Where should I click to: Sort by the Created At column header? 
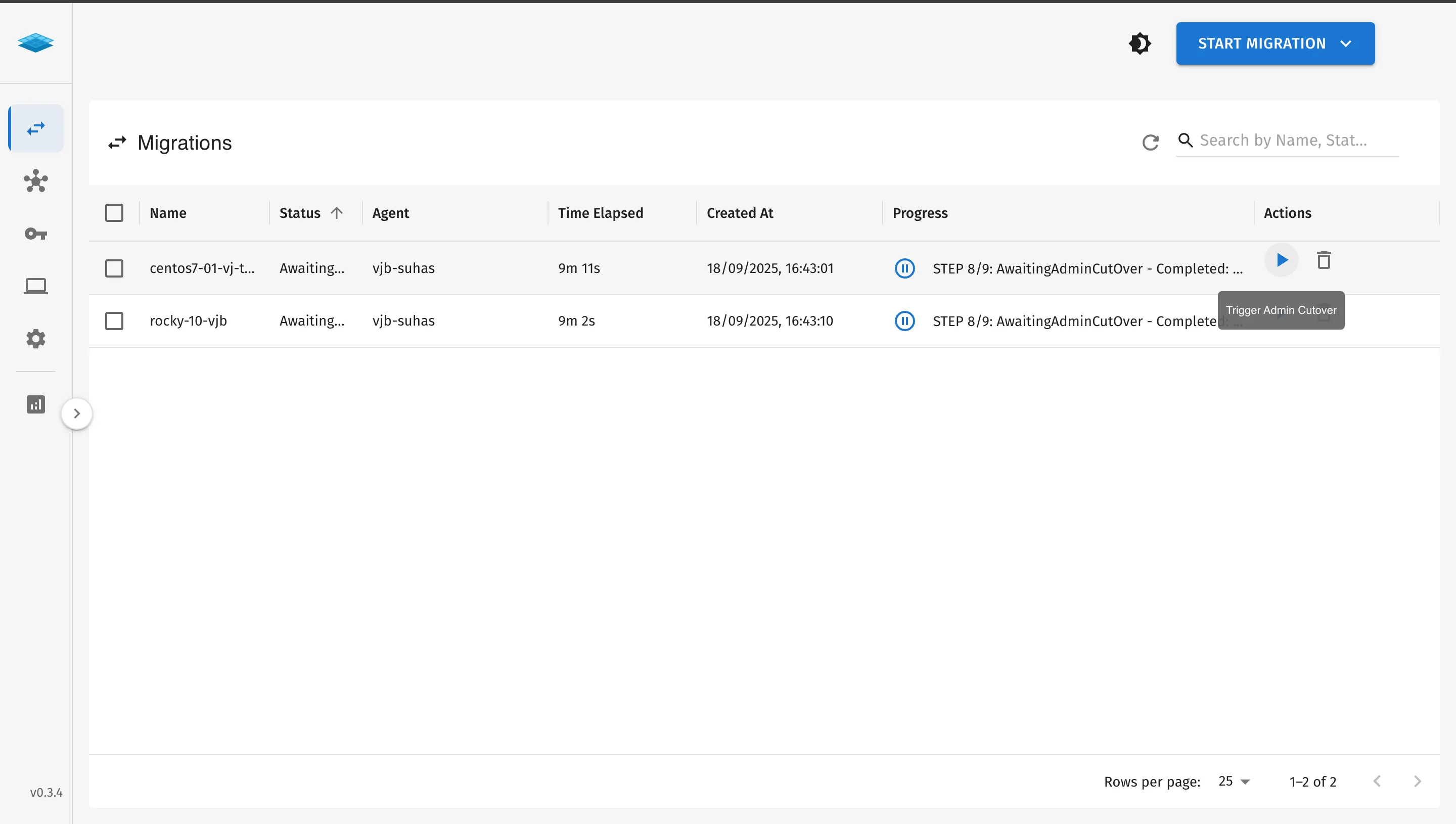[740, 213]
